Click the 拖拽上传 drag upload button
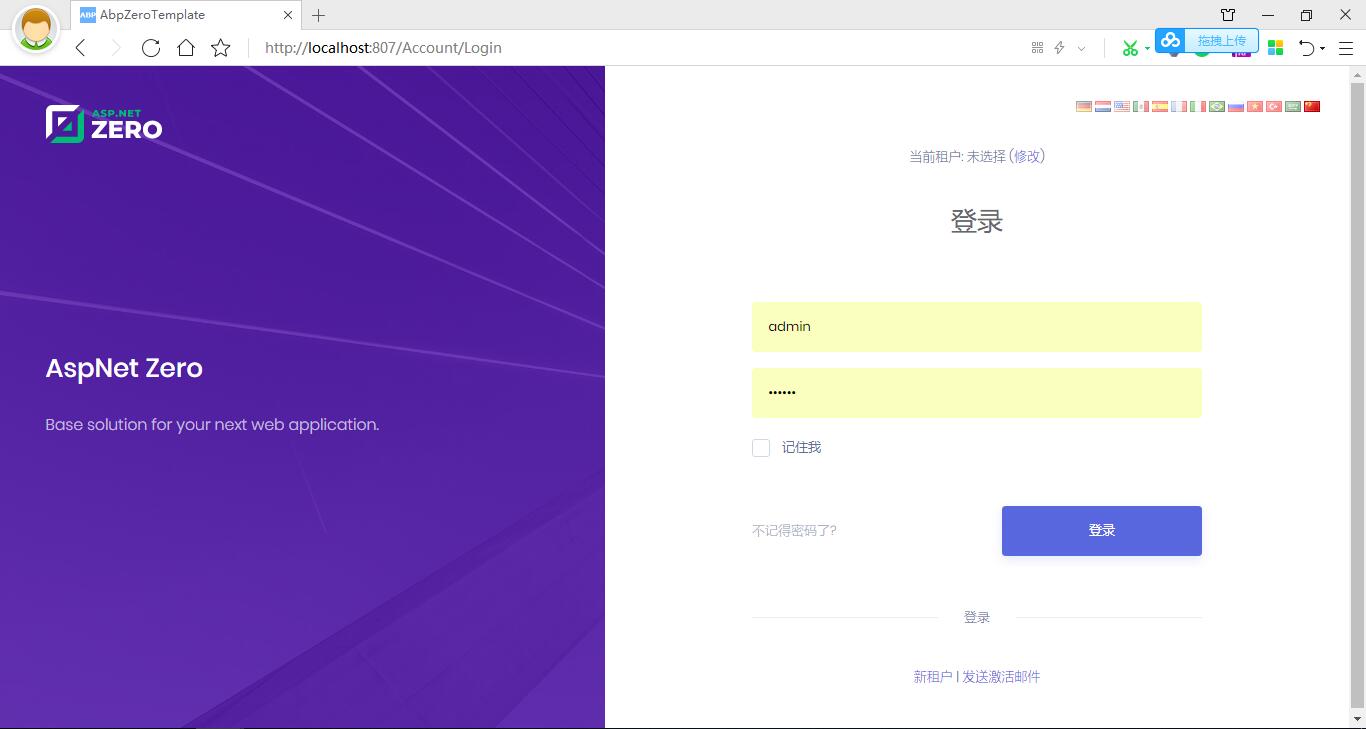Image resolution: width=1366 pixels, height=729 pixels. pos(1221,40)
